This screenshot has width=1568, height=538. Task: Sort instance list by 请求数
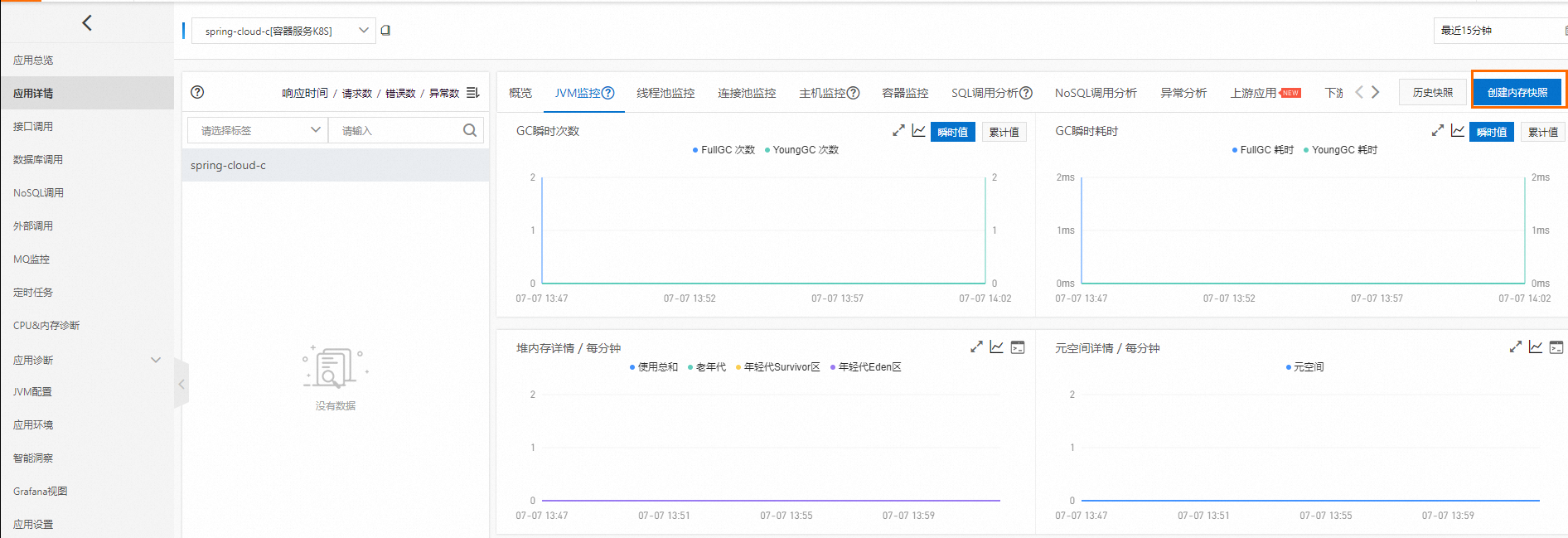pyautogui.click(x=357, y=93)
